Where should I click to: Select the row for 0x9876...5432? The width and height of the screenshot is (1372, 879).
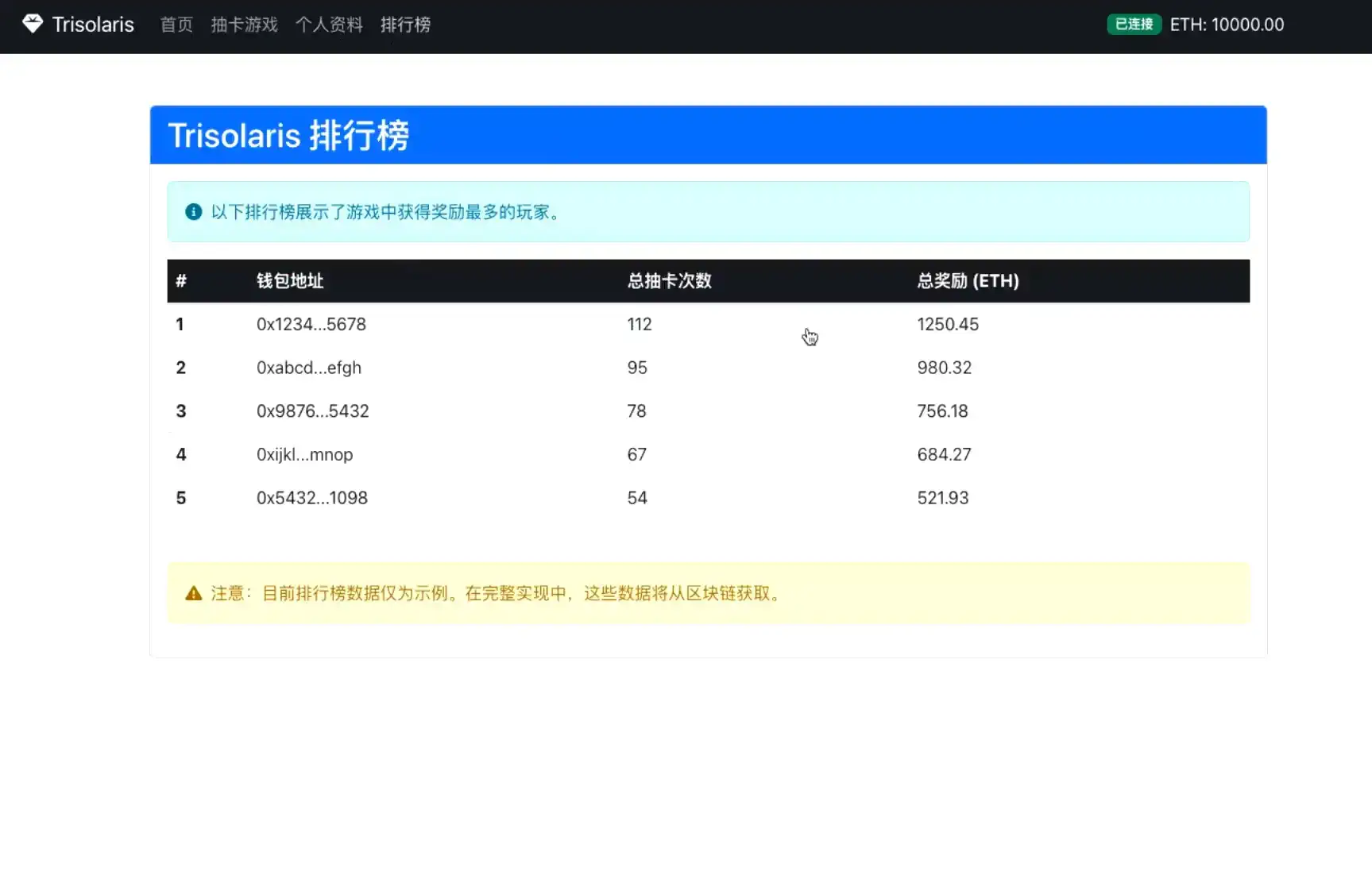coord(312,411)
